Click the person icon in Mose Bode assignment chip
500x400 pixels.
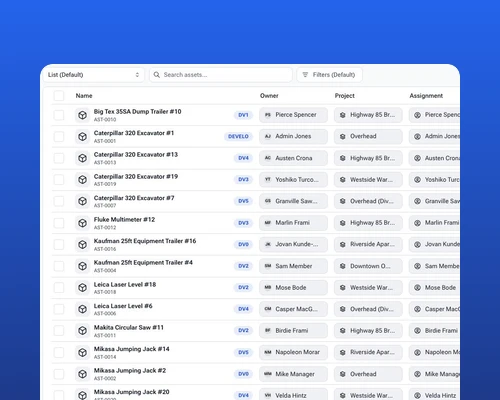tap(417, 288)
